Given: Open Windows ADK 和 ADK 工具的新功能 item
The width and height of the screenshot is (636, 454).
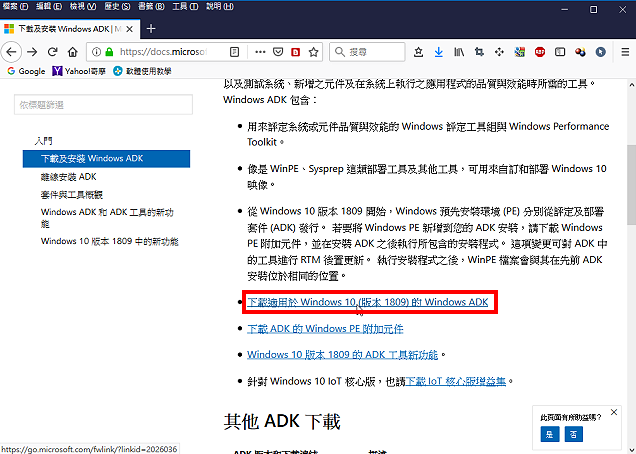Looking at the screenshot, I should [x=107, y=218].
